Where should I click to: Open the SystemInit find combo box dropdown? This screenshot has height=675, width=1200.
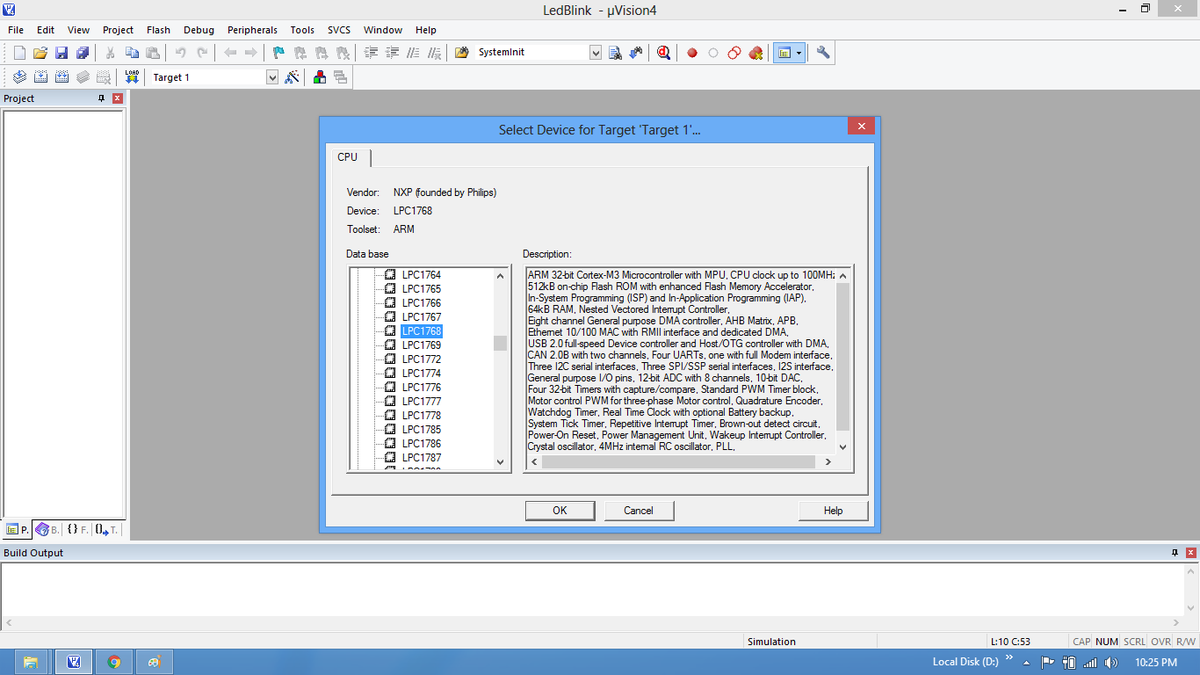[x=597, y=52]
